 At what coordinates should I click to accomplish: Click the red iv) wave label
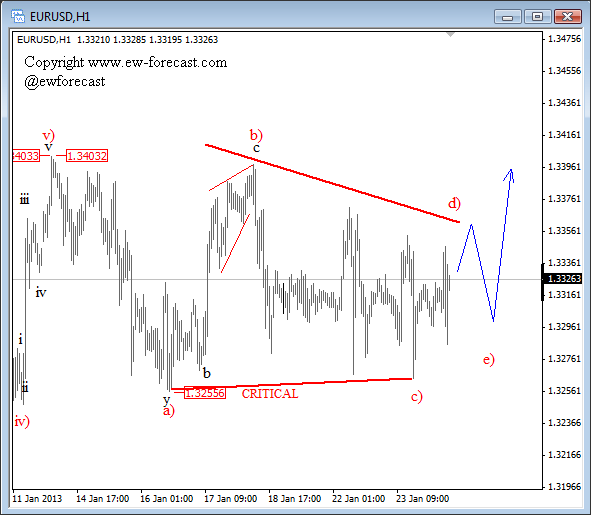pos(22,421)
